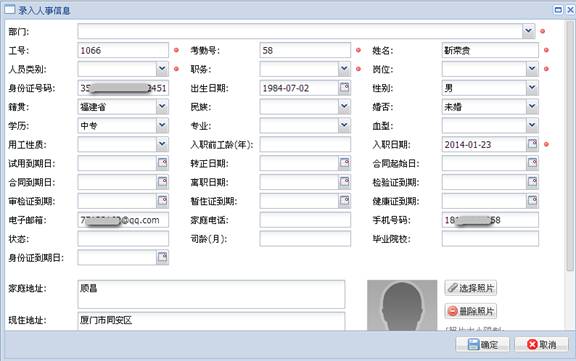Open the 学历 dropdown showing 中专
This screenshot has height=361, width=576.
[162, 126]
